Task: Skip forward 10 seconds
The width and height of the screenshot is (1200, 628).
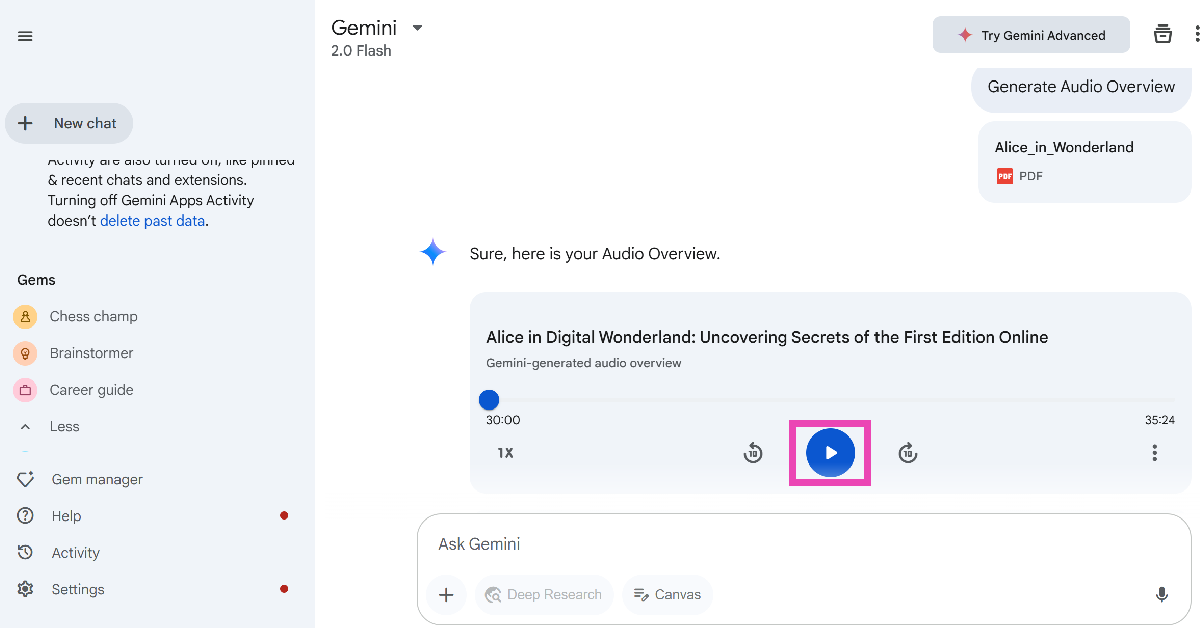Action: pyautogui.click(x=907, y=453)
